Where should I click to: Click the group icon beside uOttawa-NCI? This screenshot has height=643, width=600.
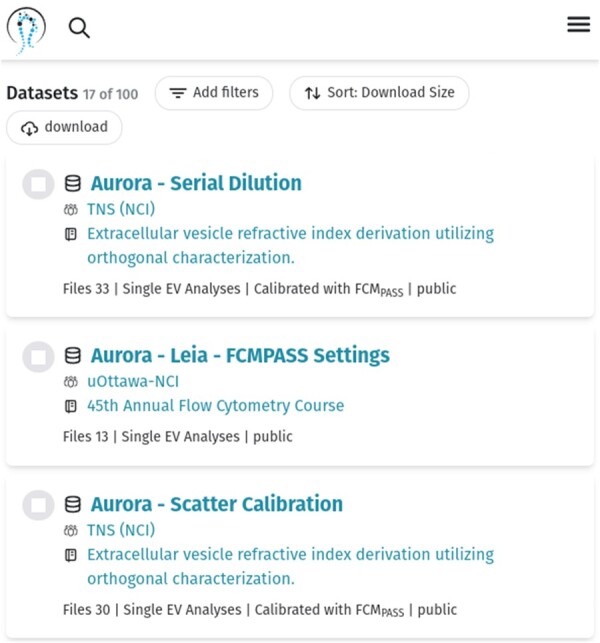(x=70, y=382)
